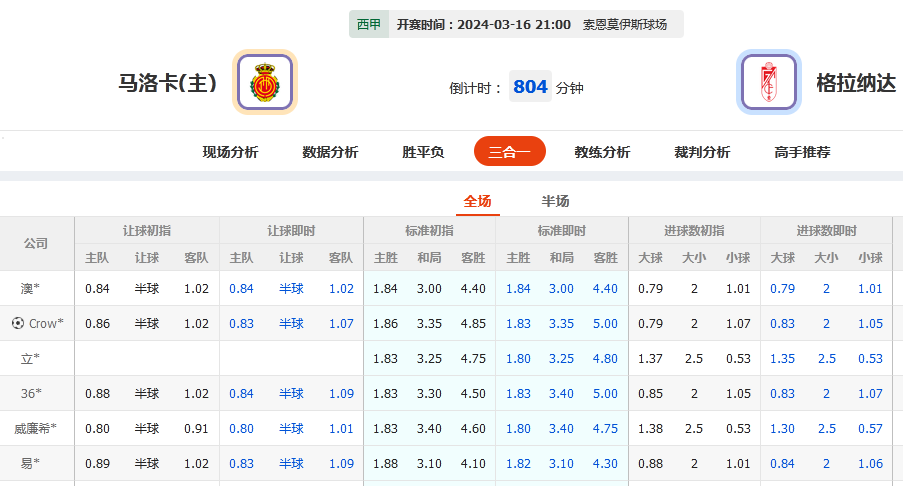View the 高手推荐 tab
The width and height of the screenshot is (903, 486).
coord(802,152)
